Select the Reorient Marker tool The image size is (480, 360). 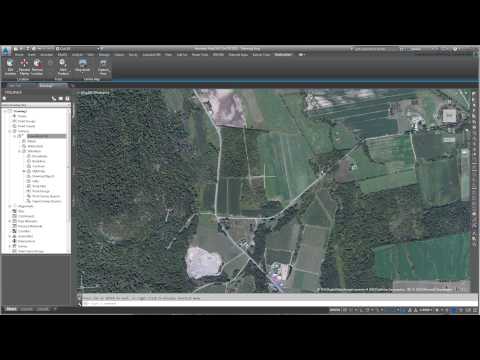tap(24, 67)
